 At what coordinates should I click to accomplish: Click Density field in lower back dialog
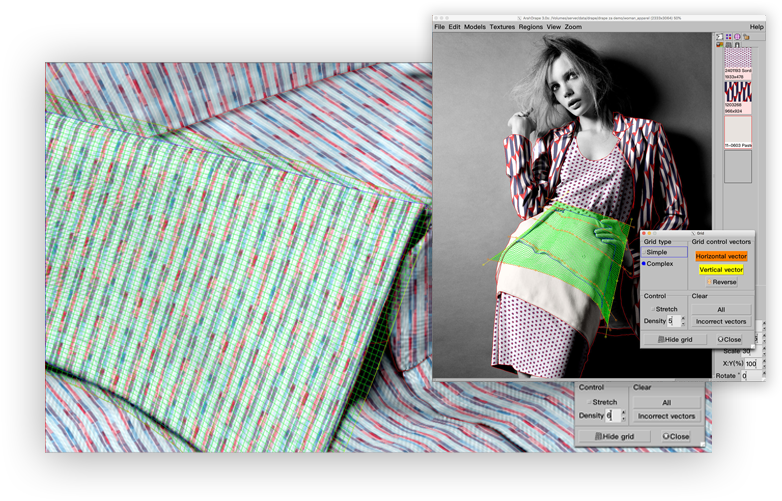click(x=613, y=416)
